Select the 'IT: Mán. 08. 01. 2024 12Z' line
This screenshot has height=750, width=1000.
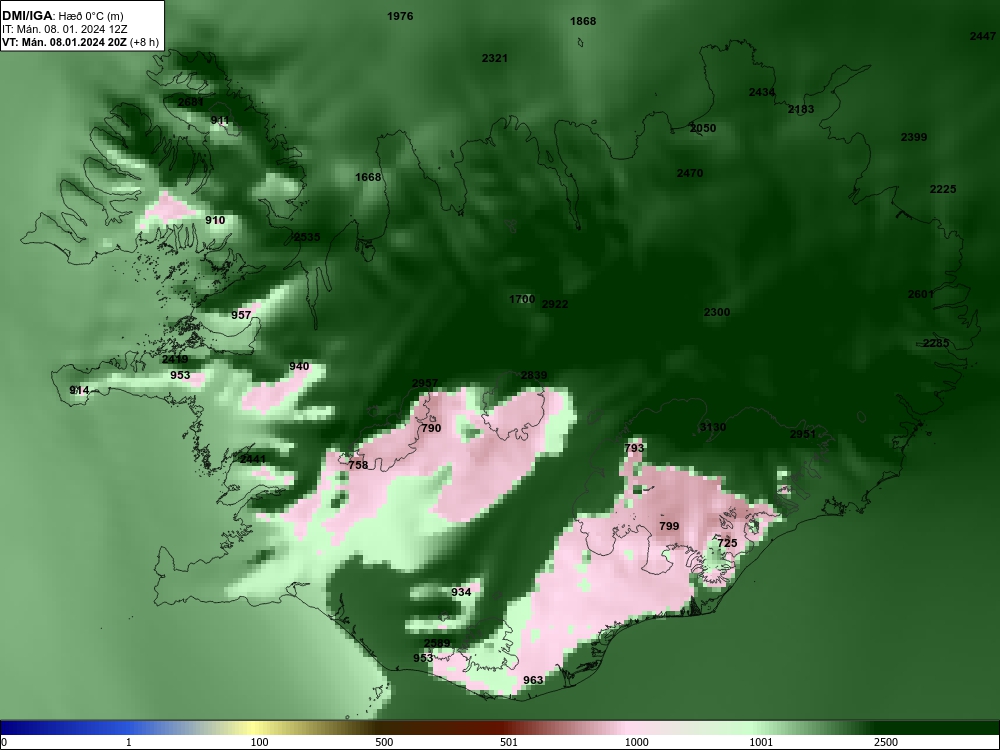pyautogui.click(x=64, y=29)
